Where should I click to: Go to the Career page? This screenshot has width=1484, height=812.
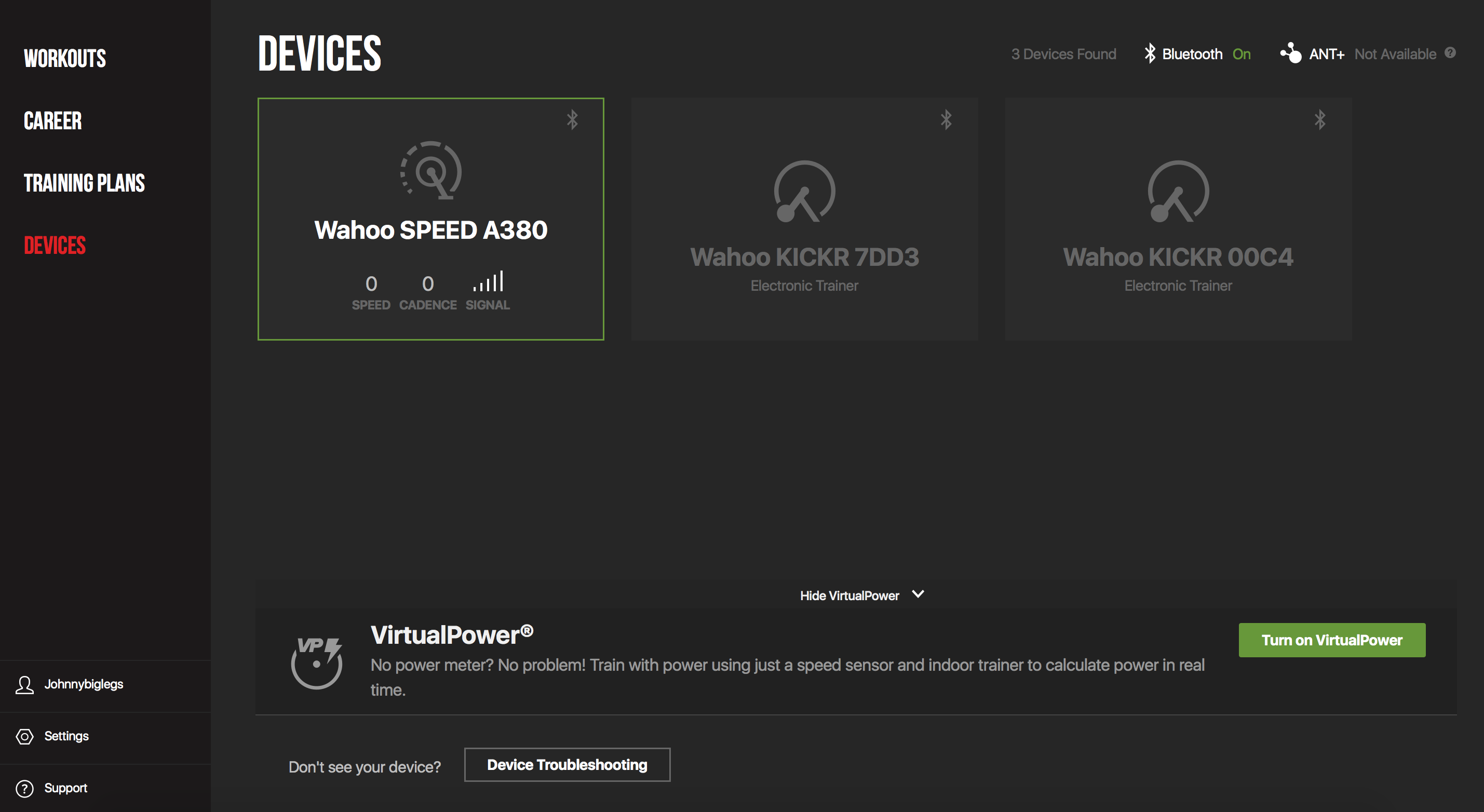[x=52, y=121]
